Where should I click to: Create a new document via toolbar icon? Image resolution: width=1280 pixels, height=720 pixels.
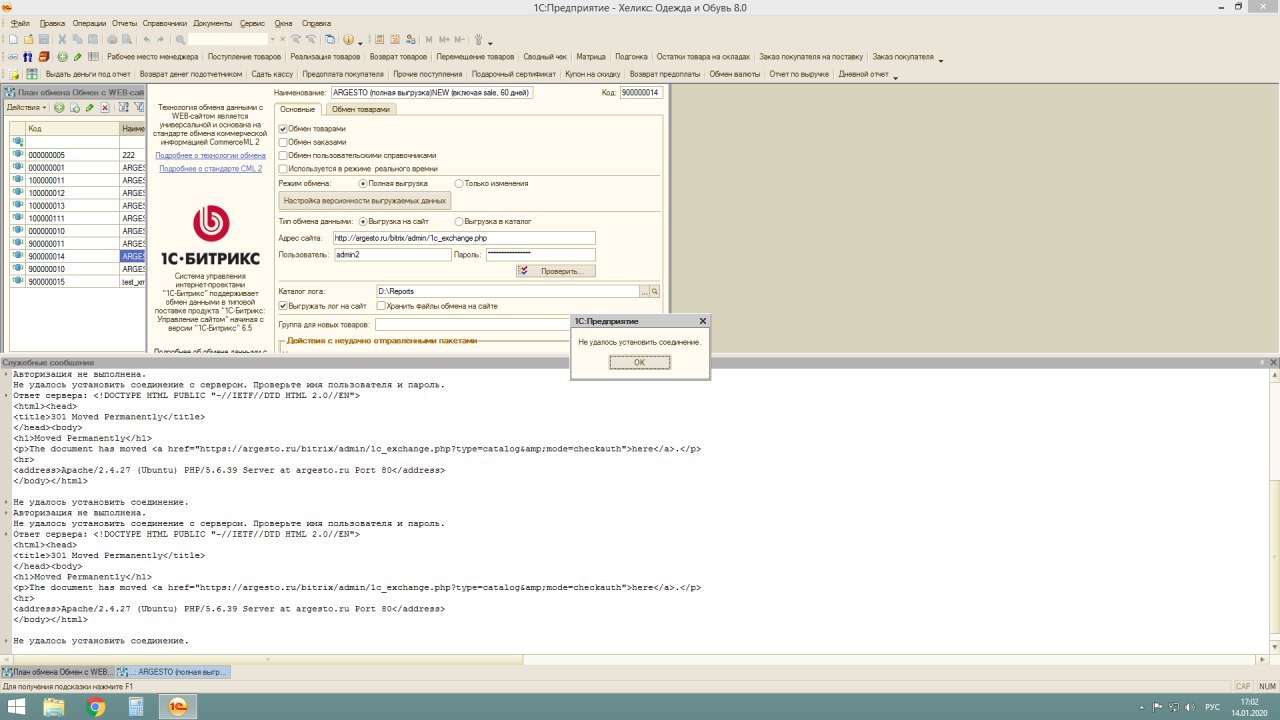12,39
